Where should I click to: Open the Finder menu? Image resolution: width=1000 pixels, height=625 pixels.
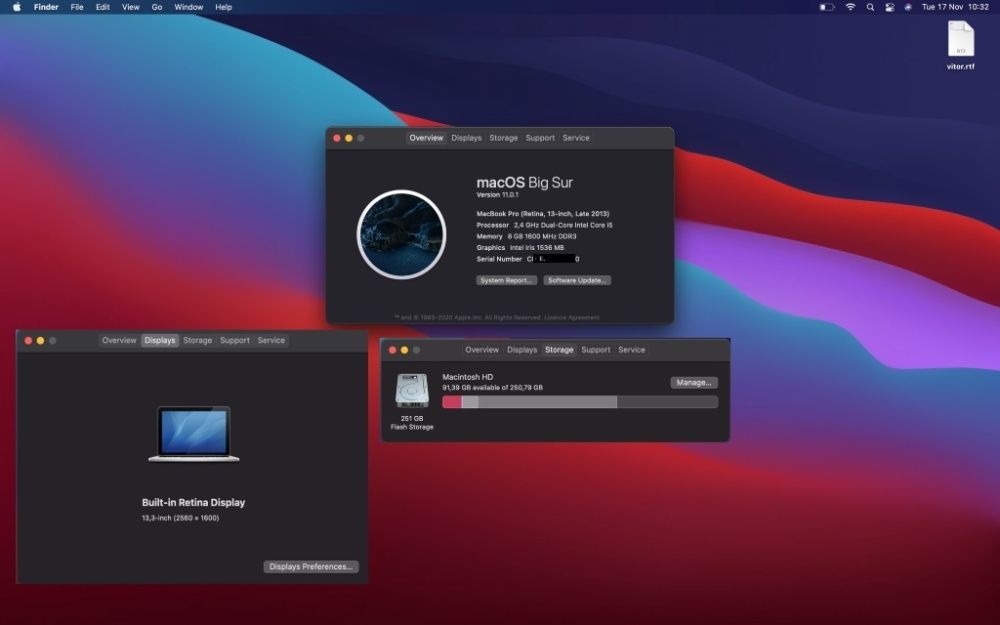tap(46, 7)
